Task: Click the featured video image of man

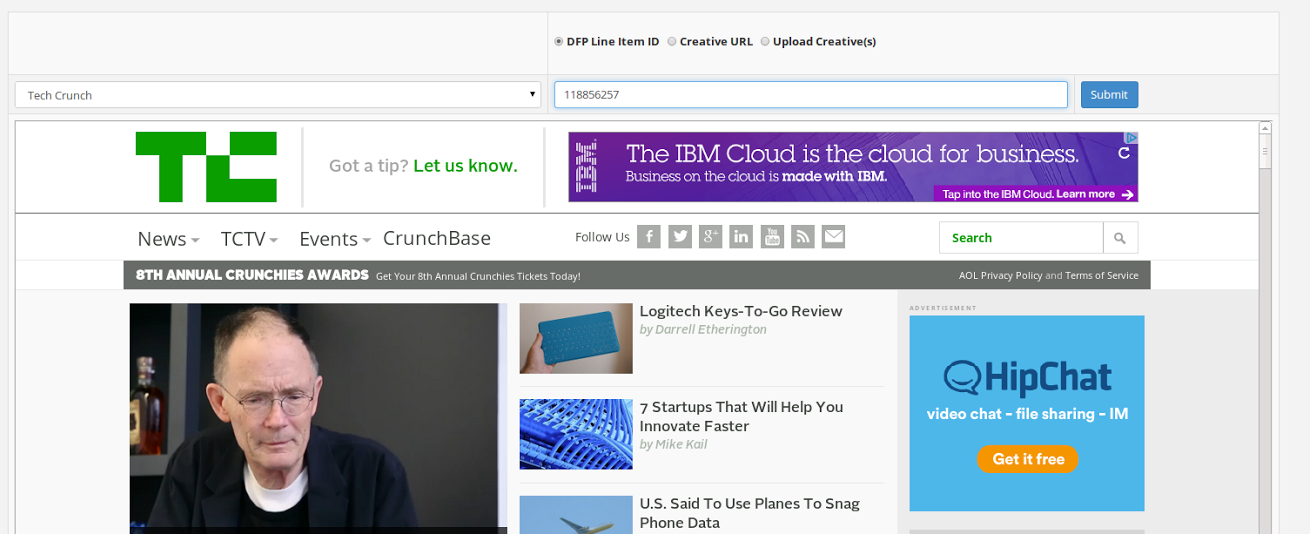Action: [x=318, y=419]
